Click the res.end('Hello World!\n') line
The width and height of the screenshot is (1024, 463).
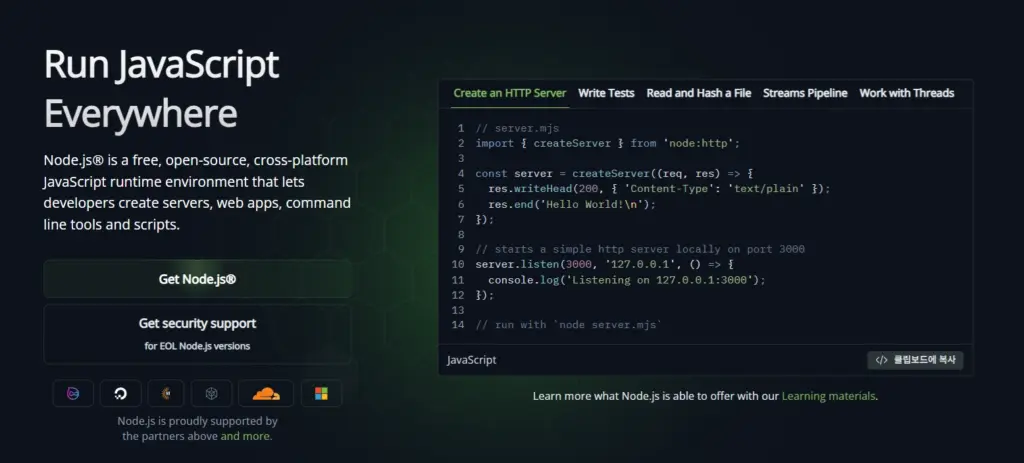571,204
